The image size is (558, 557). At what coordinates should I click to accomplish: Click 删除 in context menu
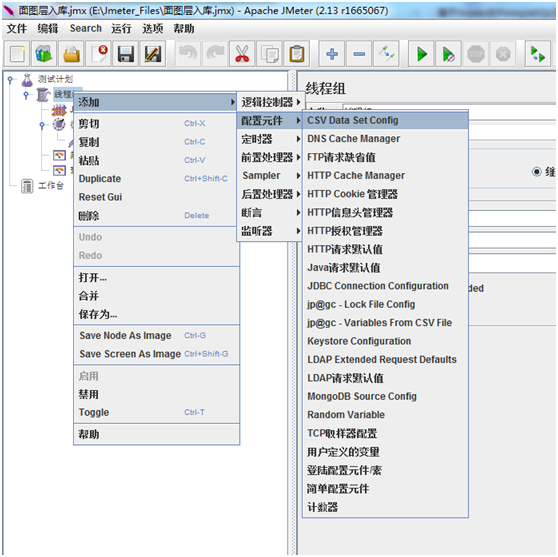[156, 215]
